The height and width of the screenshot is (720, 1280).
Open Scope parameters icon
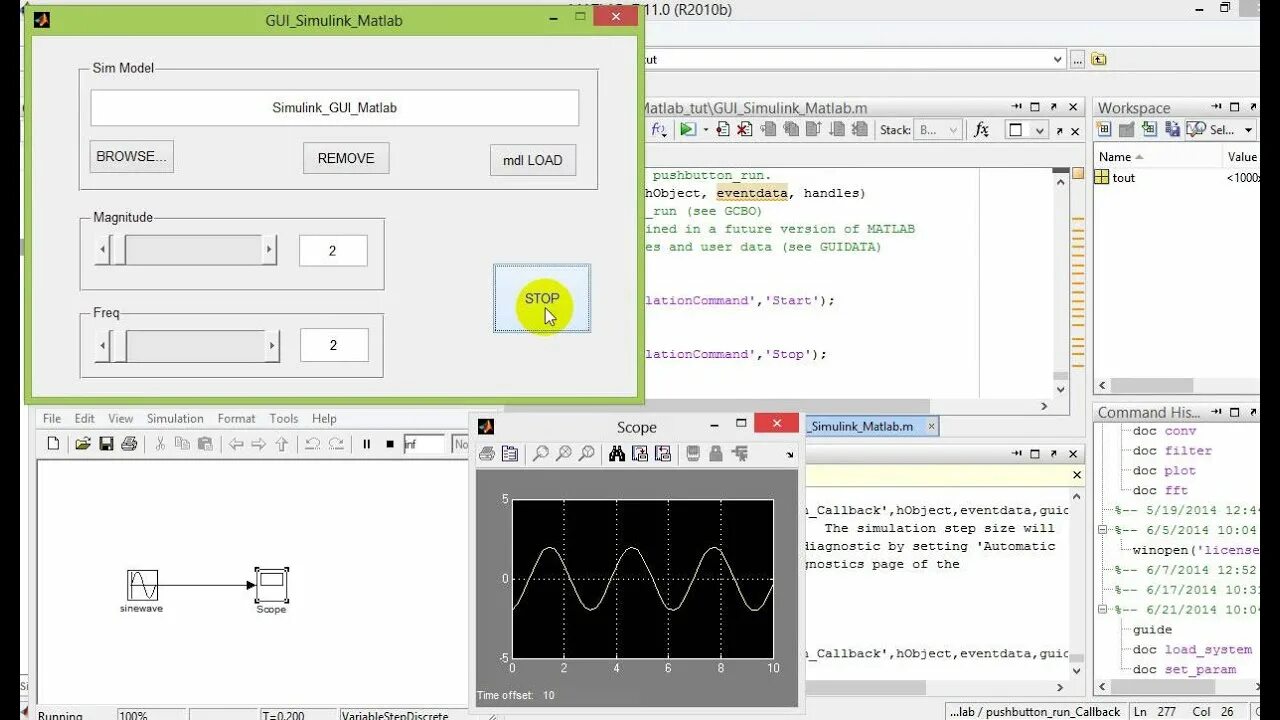click(x=510, y=454)
